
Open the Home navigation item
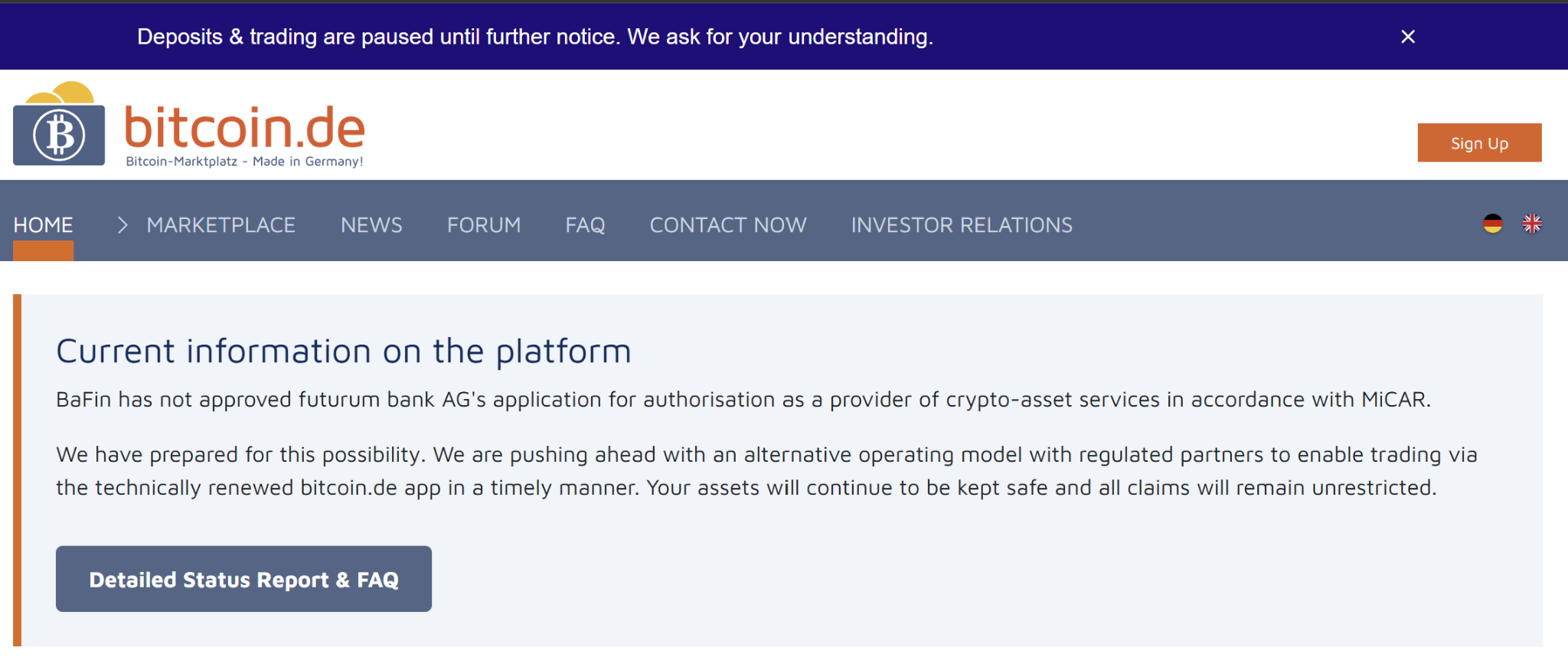(x=43, y=225)
